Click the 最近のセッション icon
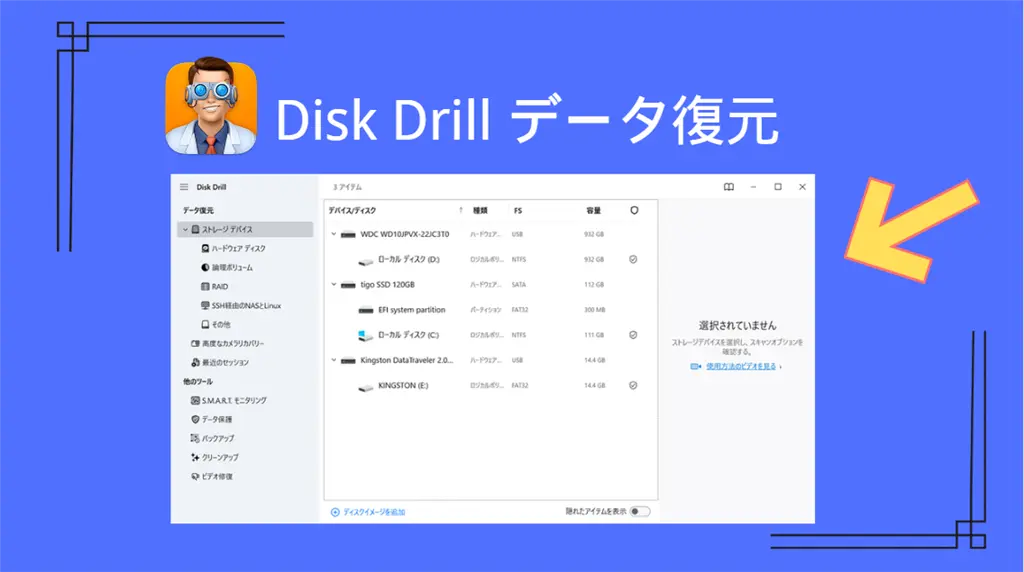The image size is (1024, 572). [x=195, y=362]
